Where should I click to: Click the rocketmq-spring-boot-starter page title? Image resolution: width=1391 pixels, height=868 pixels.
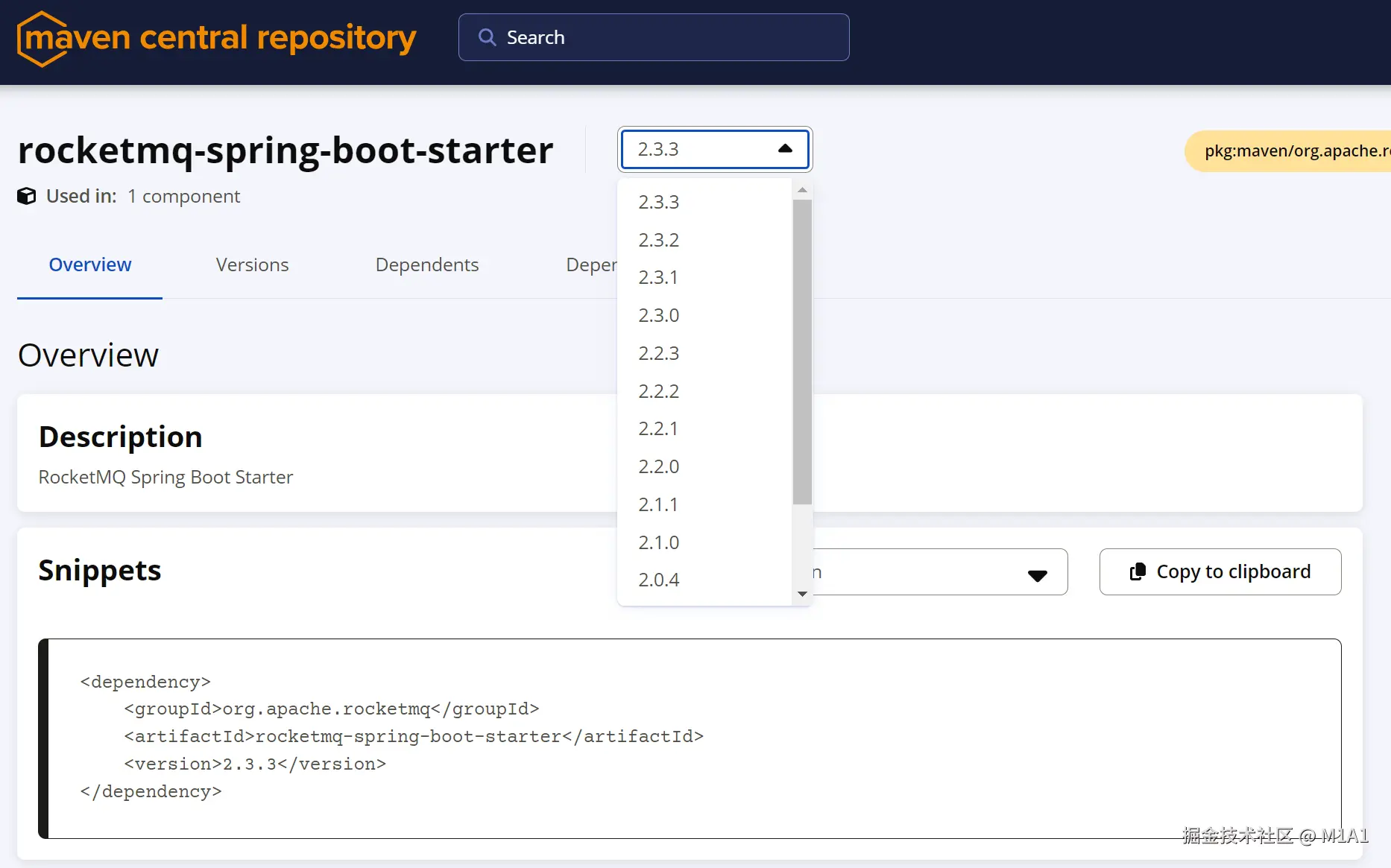(x=286, y=151)
